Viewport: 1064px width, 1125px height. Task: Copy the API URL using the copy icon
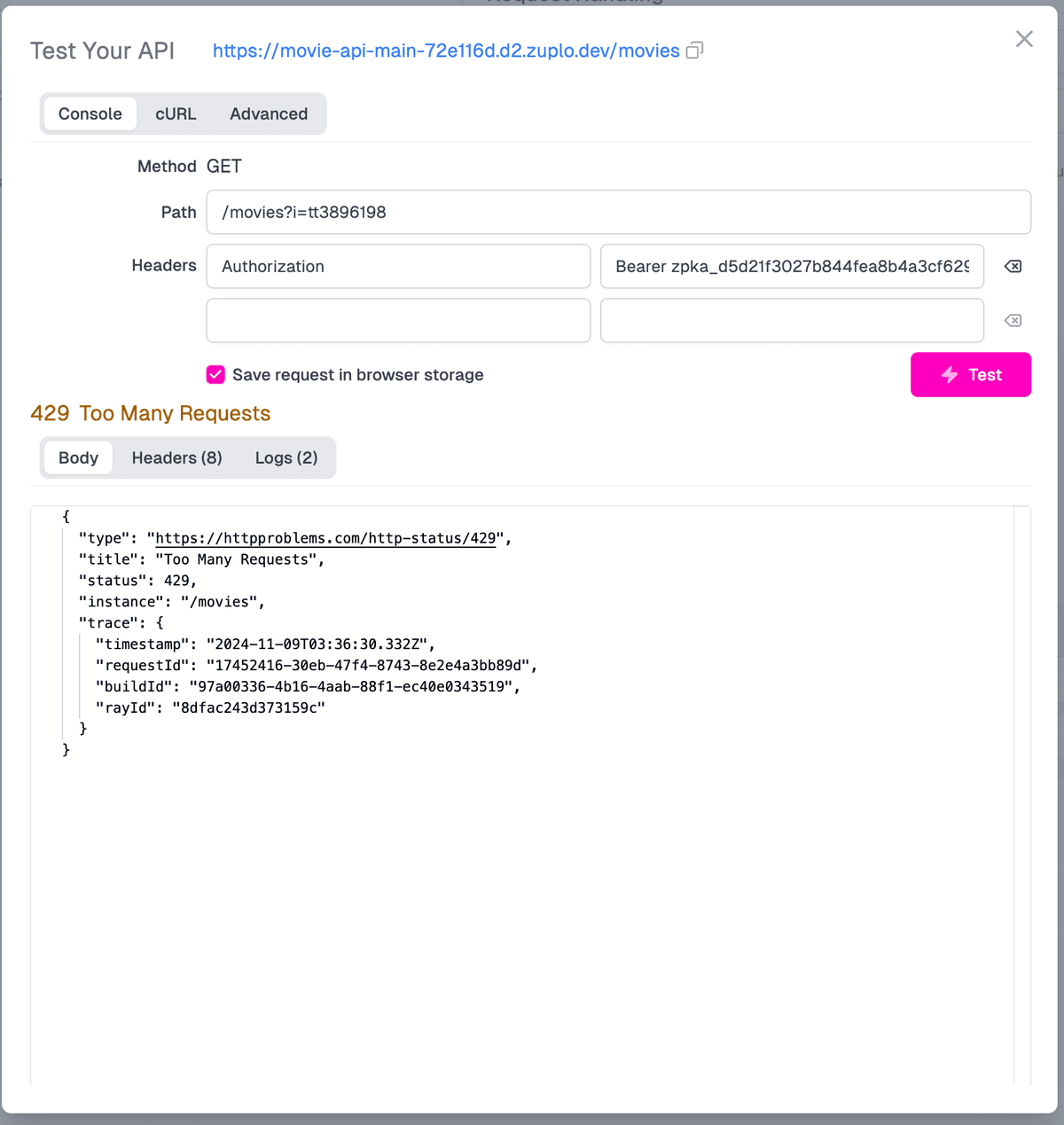[x=695, y=51]
